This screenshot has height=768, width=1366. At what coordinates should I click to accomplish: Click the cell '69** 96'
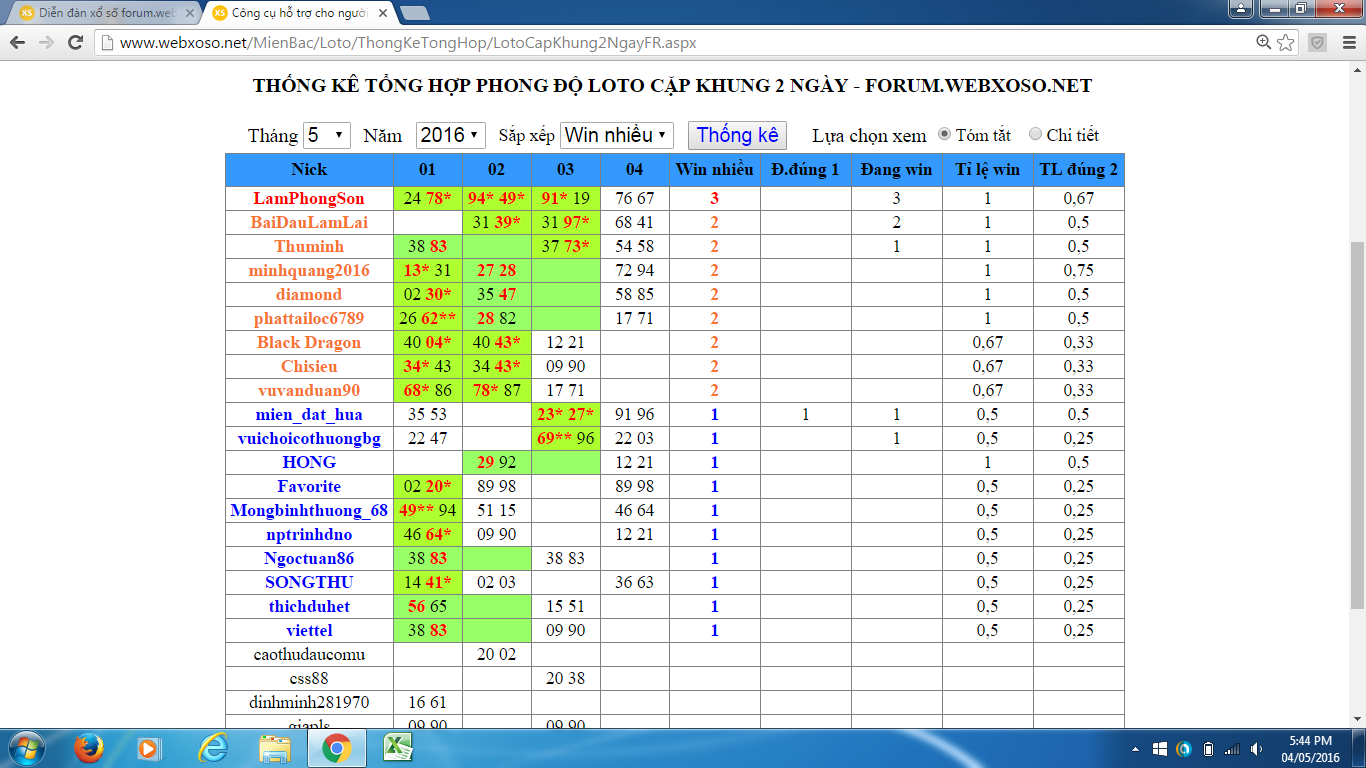pyautogui.click(x=566, y=438)
